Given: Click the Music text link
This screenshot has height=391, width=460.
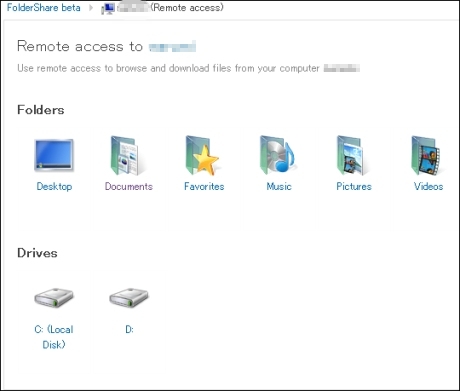Looking at the screenshot, I should tap(279, 186).
